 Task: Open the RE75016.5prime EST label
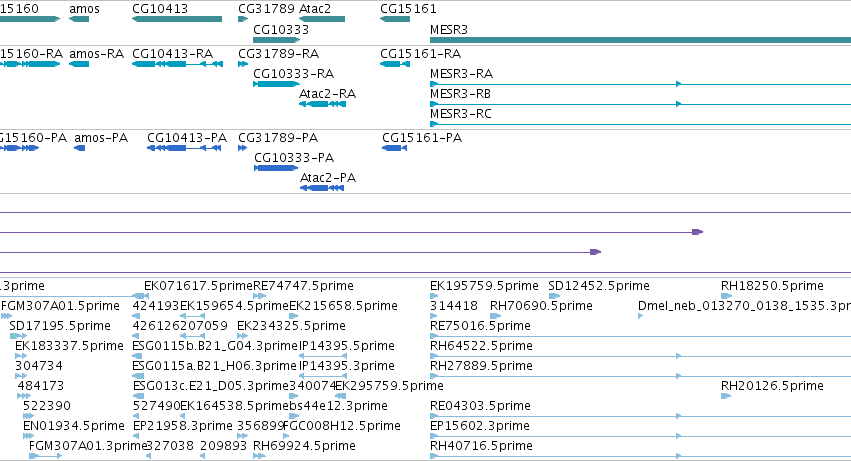tap(480, 326)
